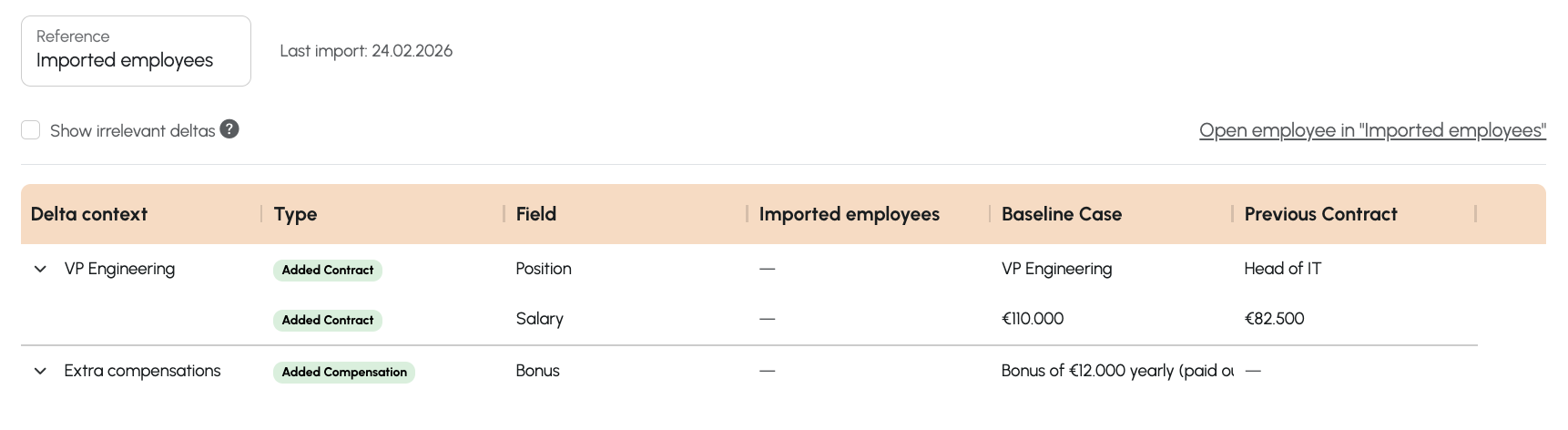Enable the Show irrelevant deltas checkbox

(x=31, y=130)
